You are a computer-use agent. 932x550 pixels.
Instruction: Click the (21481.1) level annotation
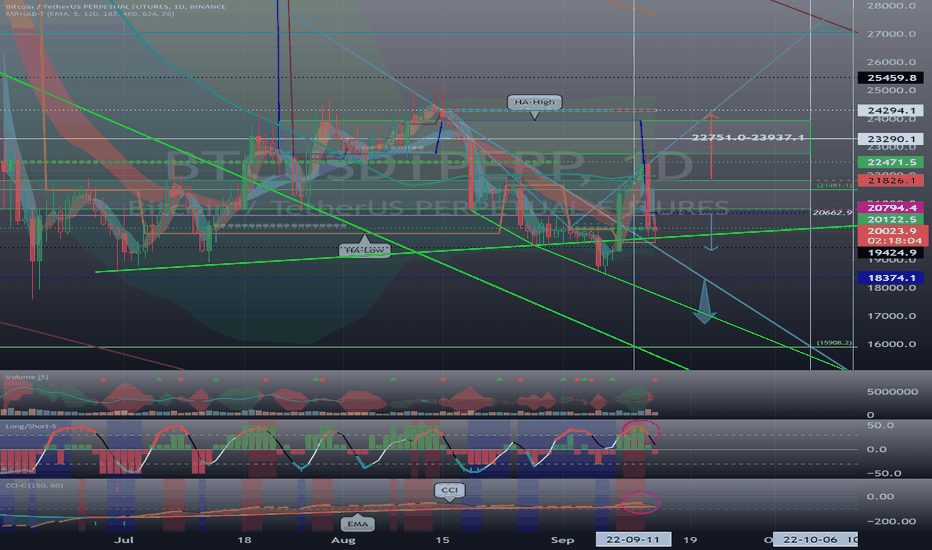point(834,186)
